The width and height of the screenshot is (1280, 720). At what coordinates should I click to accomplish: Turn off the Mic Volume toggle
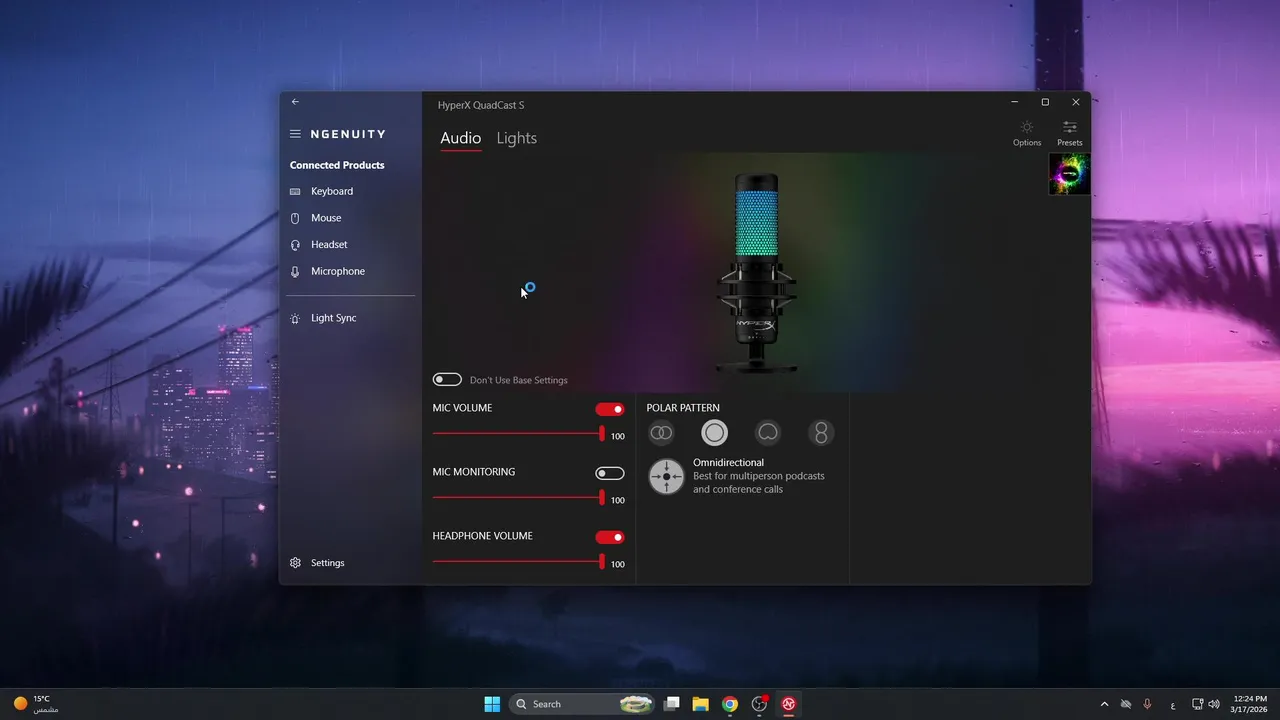pos(610,409)
